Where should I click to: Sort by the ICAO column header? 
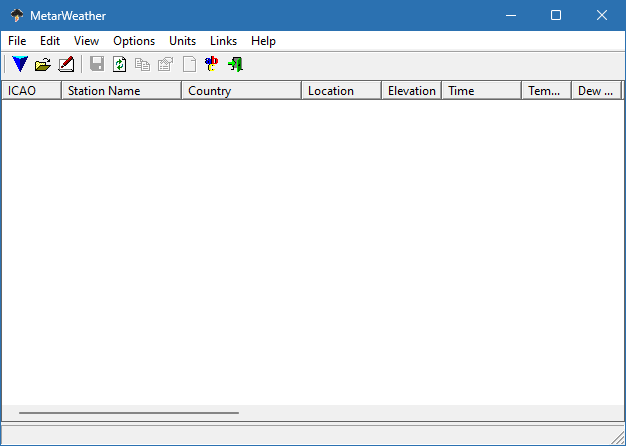coord(31,91)
